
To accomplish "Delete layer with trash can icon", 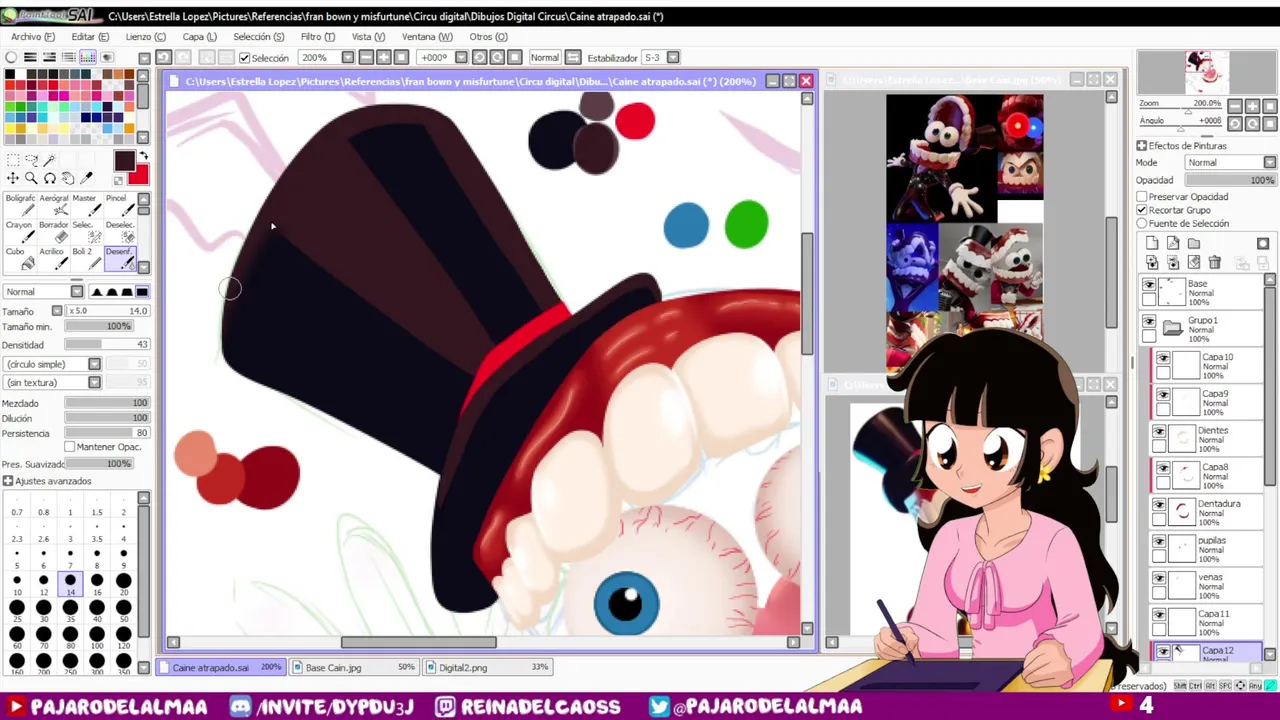I will 1215,262.
